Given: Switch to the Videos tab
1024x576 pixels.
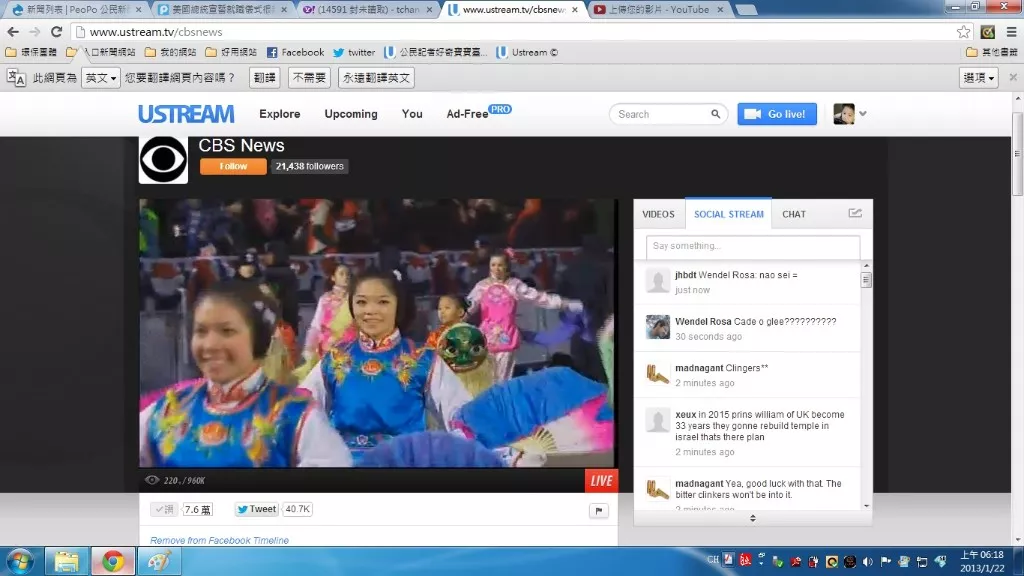Looking at the screenshot, I should 658,214.
